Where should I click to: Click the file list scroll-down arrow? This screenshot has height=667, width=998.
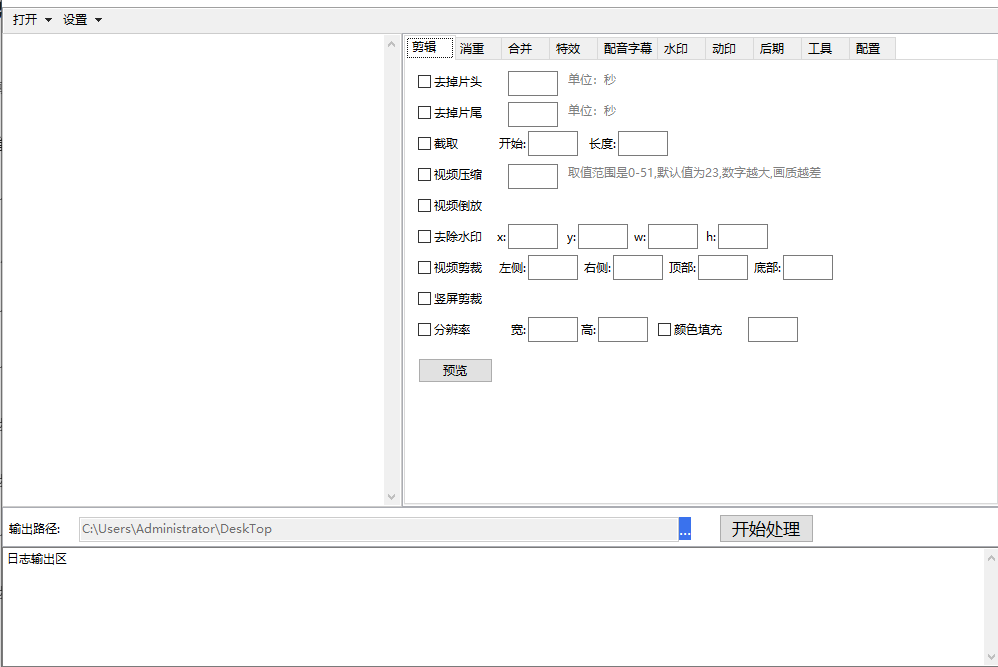pos(391,497)
